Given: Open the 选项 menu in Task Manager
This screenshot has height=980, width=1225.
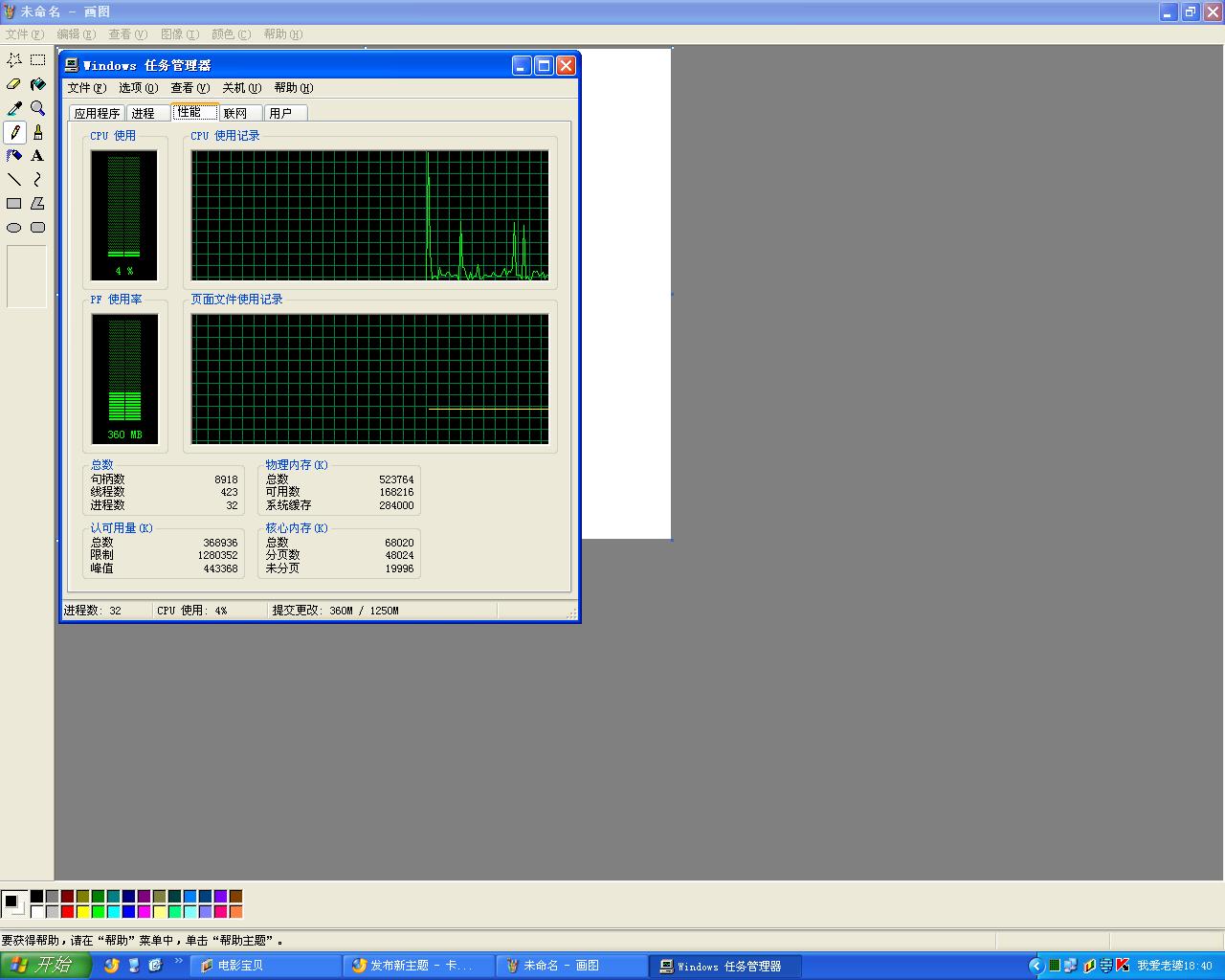Looking at the screenshot, I should [x=139, y=88].
